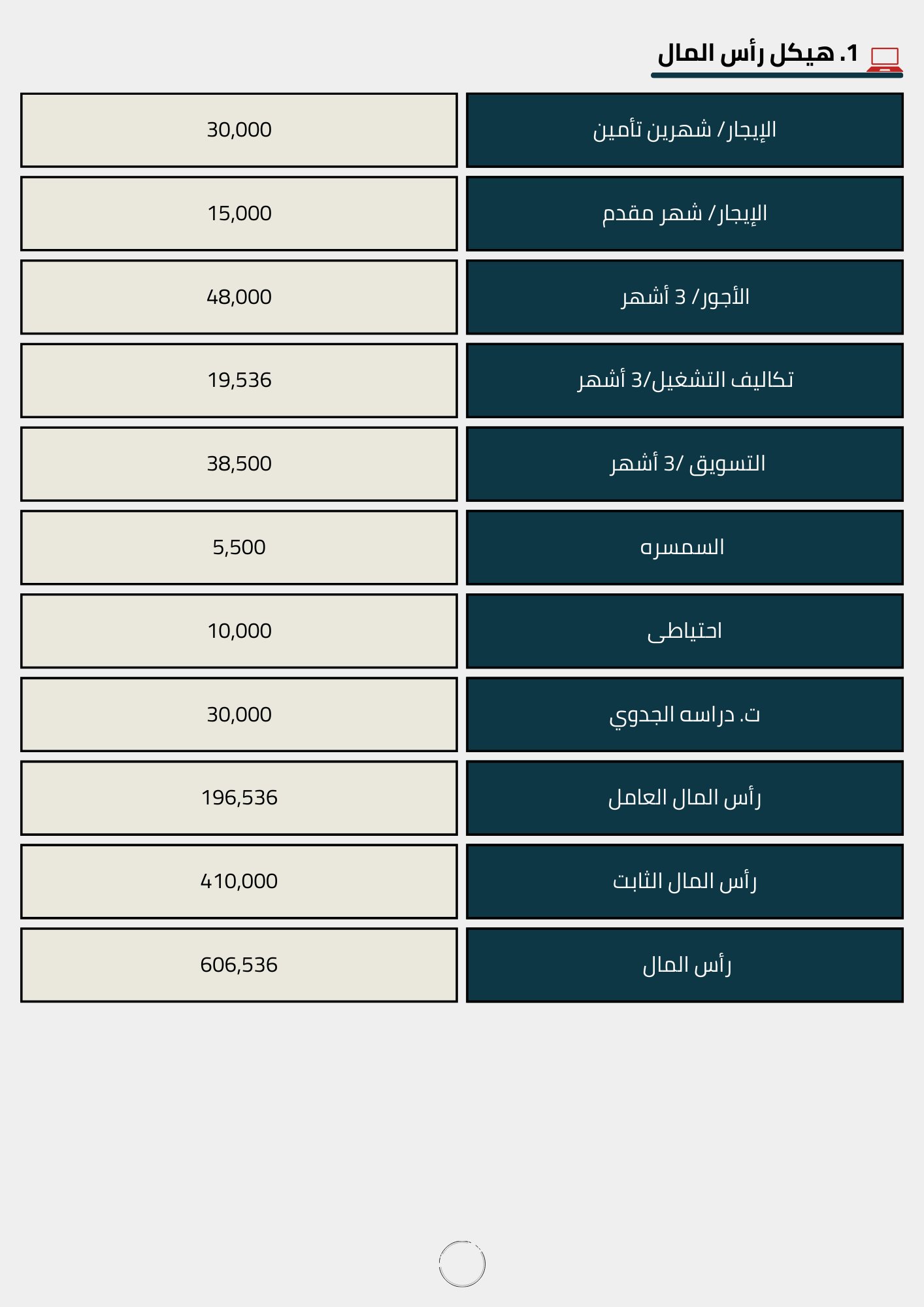Click the "الأجور / 3 أشهر" label cell
Image resolution: width=924 pixels, height=1307 pixels.
pos(685,297)
